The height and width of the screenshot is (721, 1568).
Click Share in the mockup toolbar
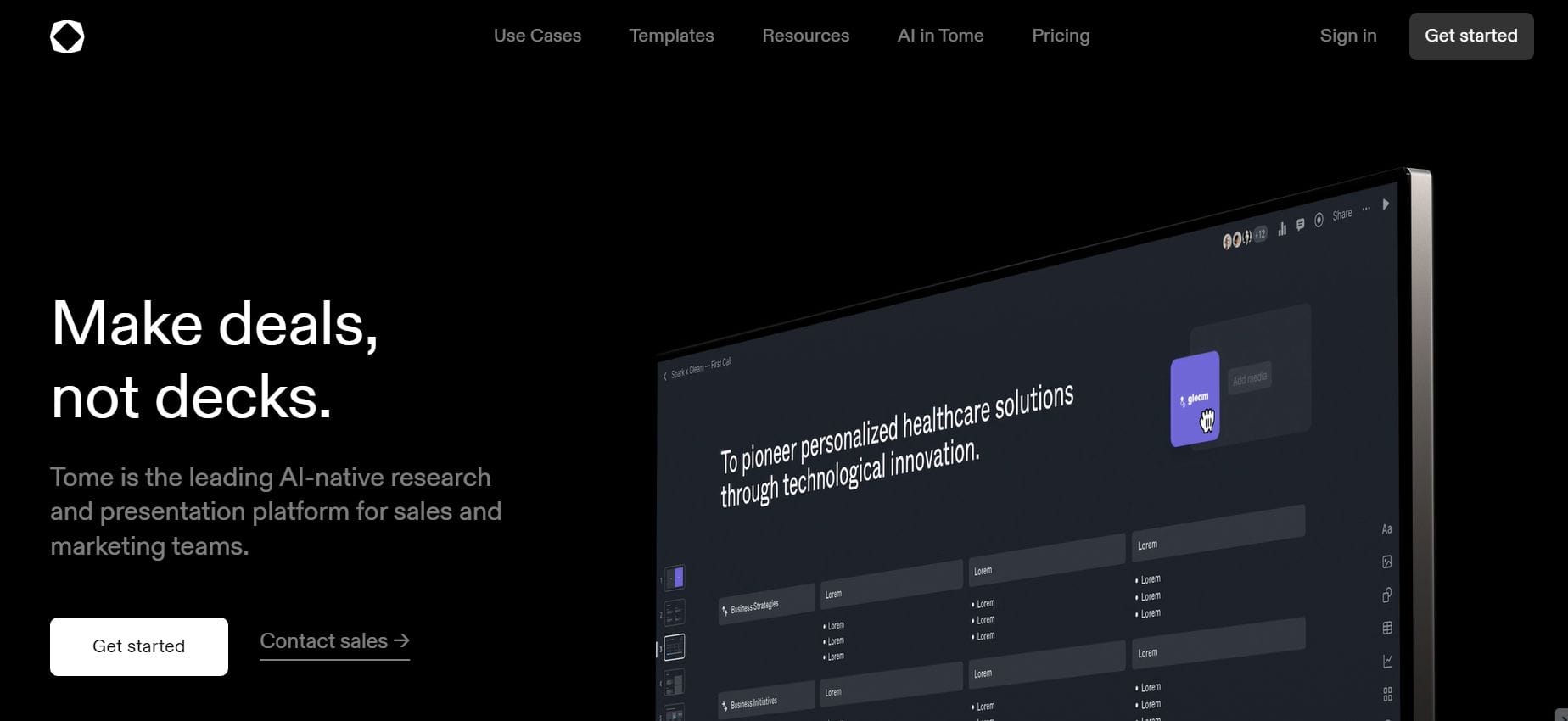[1341, 215]
